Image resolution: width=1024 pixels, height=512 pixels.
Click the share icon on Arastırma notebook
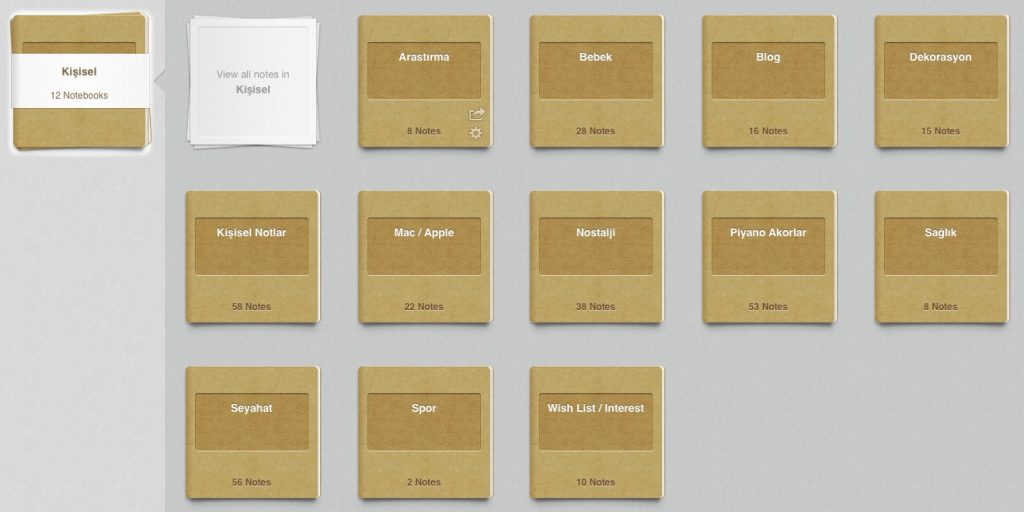coord(476,114)
